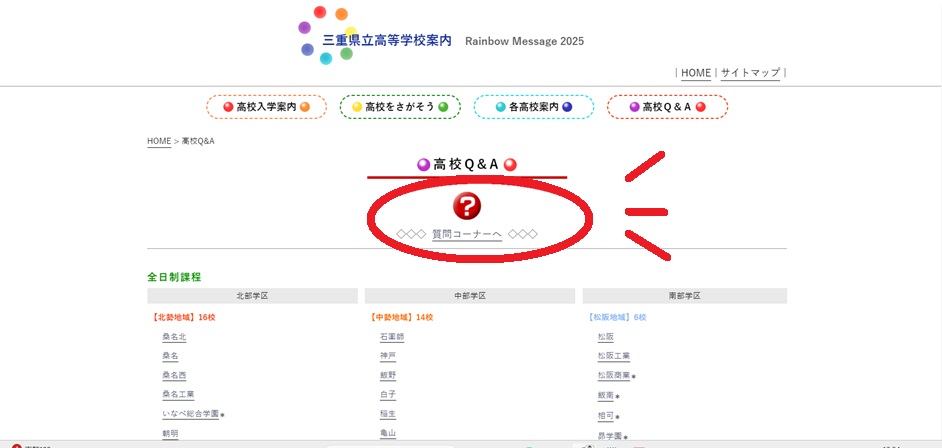Image resolution: width=942 pixels, height=448 pixels.
Task: Click the red question mark icon
Action: [467, 206]
